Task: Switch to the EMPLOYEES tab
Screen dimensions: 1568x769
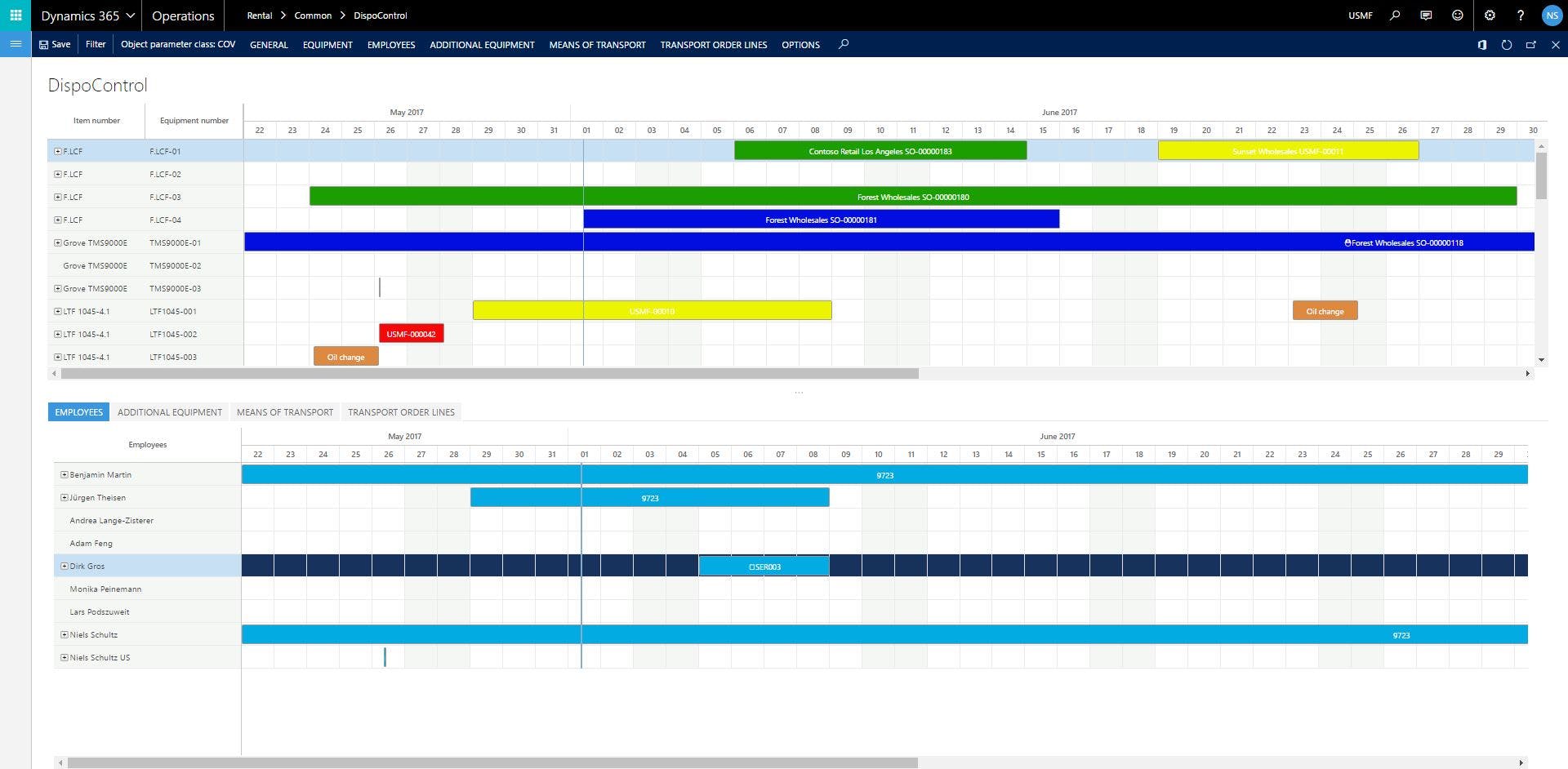Action: tap(78, 412)
